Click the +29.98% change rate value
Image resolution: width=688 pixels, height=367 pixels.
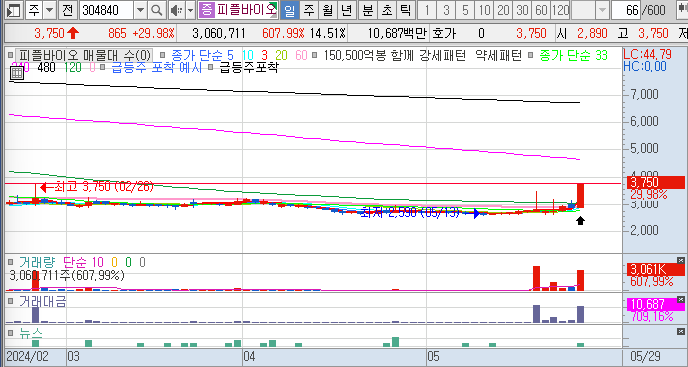154,33
